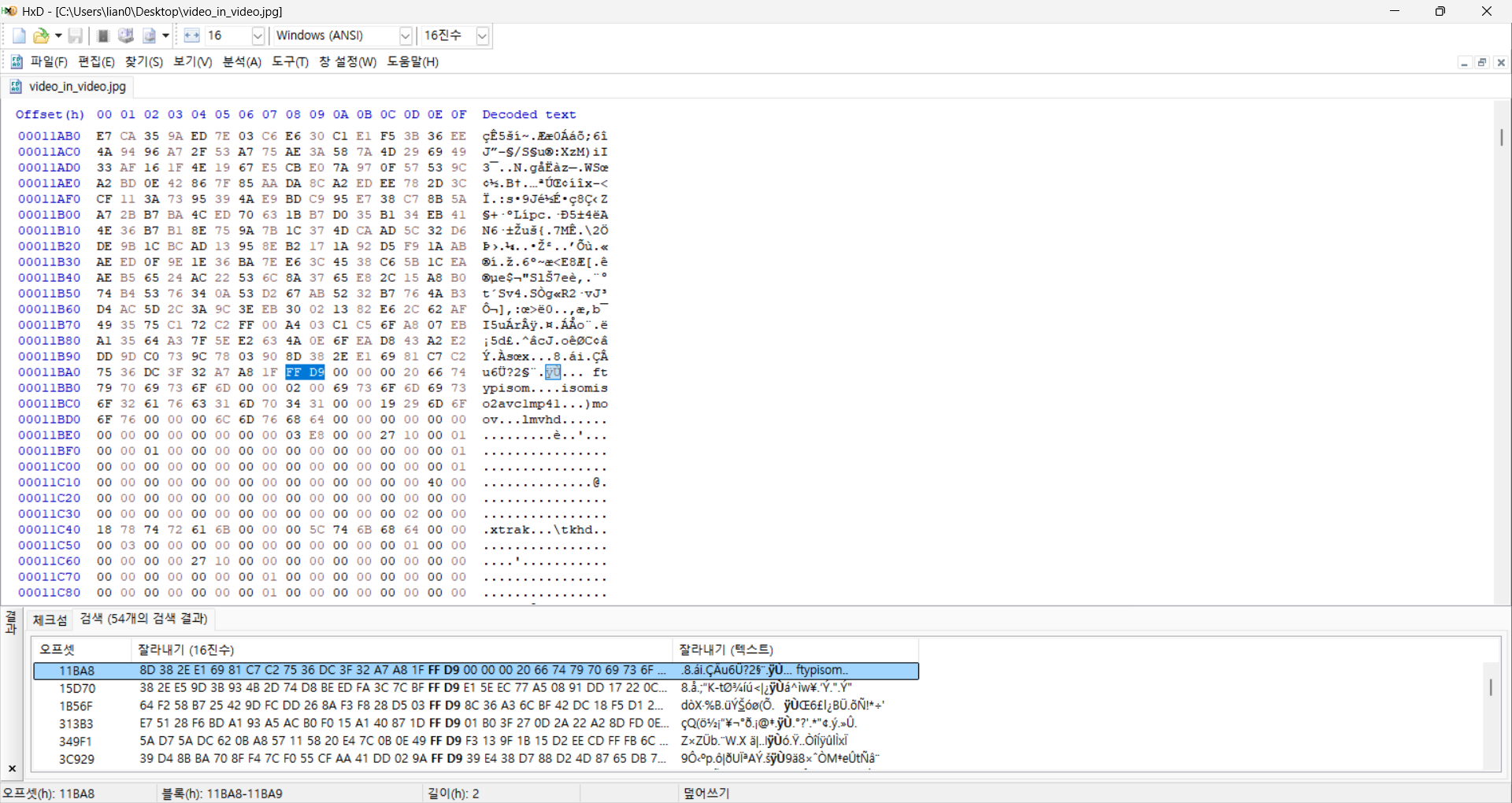
Task: Select search result at offset 1B56F
Action: click(x=476, y=706)
